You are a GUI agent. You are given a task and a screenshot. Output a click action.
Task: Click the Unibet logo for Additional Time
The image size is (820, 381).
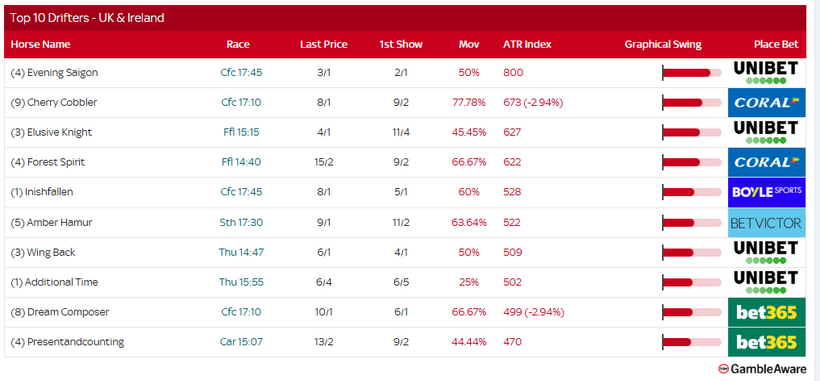pyautogui.click(x=766, y=282)
